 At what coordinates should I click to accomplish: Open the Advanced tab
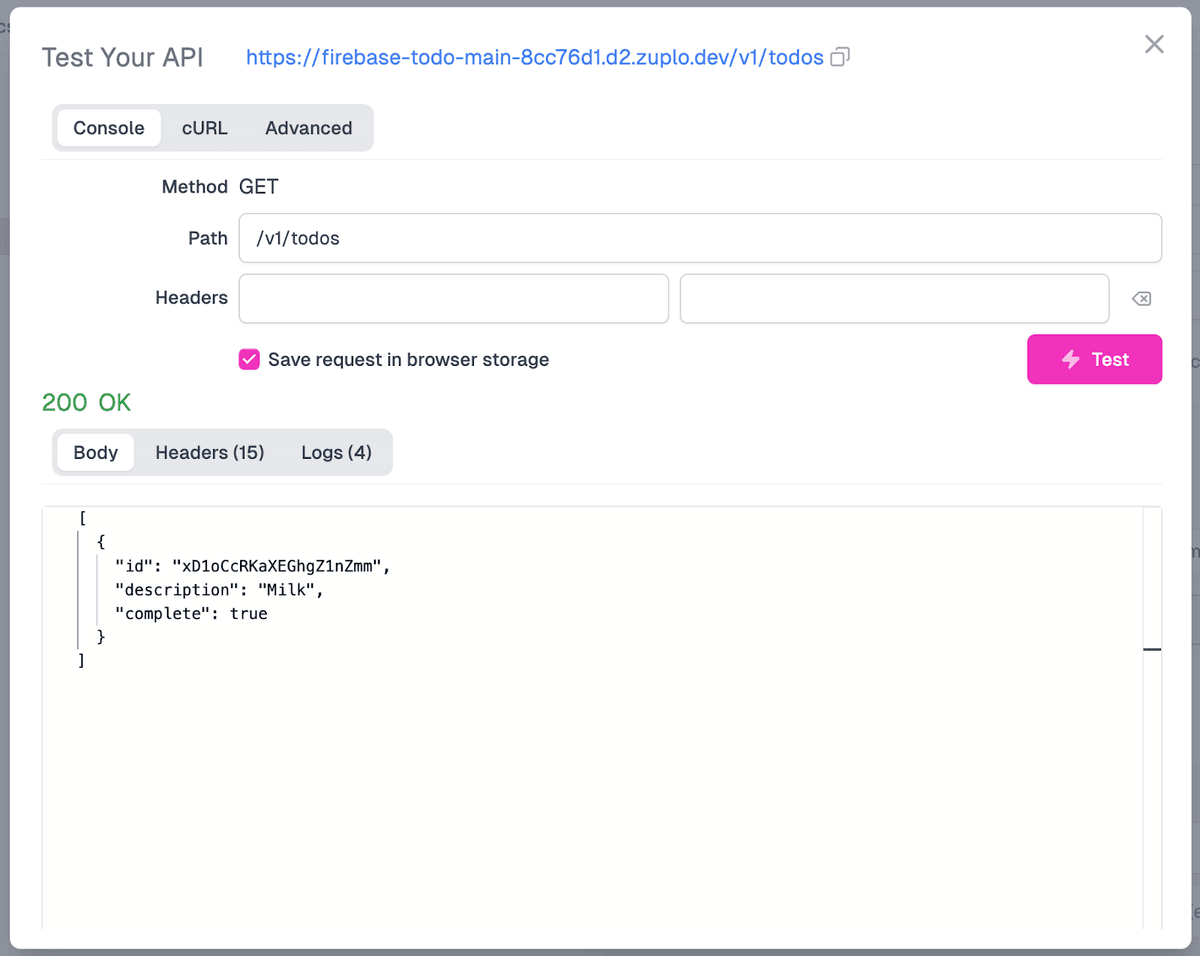click(308, 128)
